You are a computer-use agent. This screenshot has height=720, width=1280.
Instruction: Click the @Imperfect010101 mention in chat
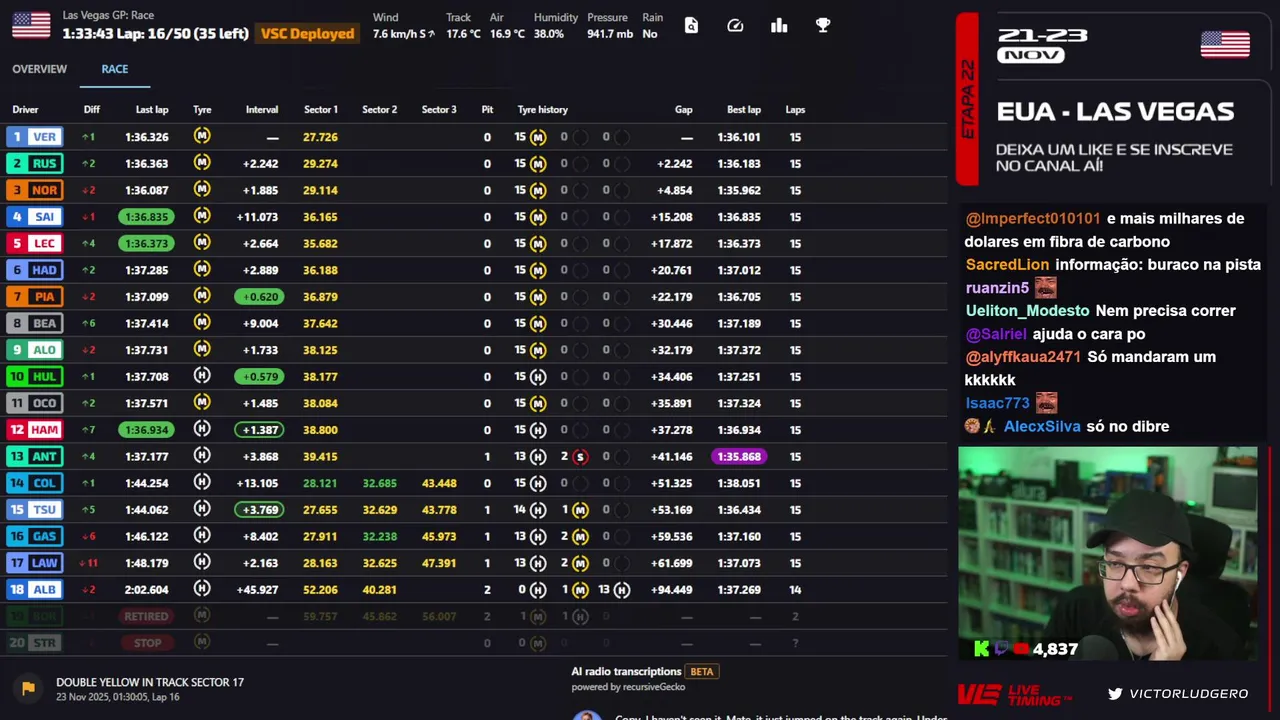[1033, 219]
